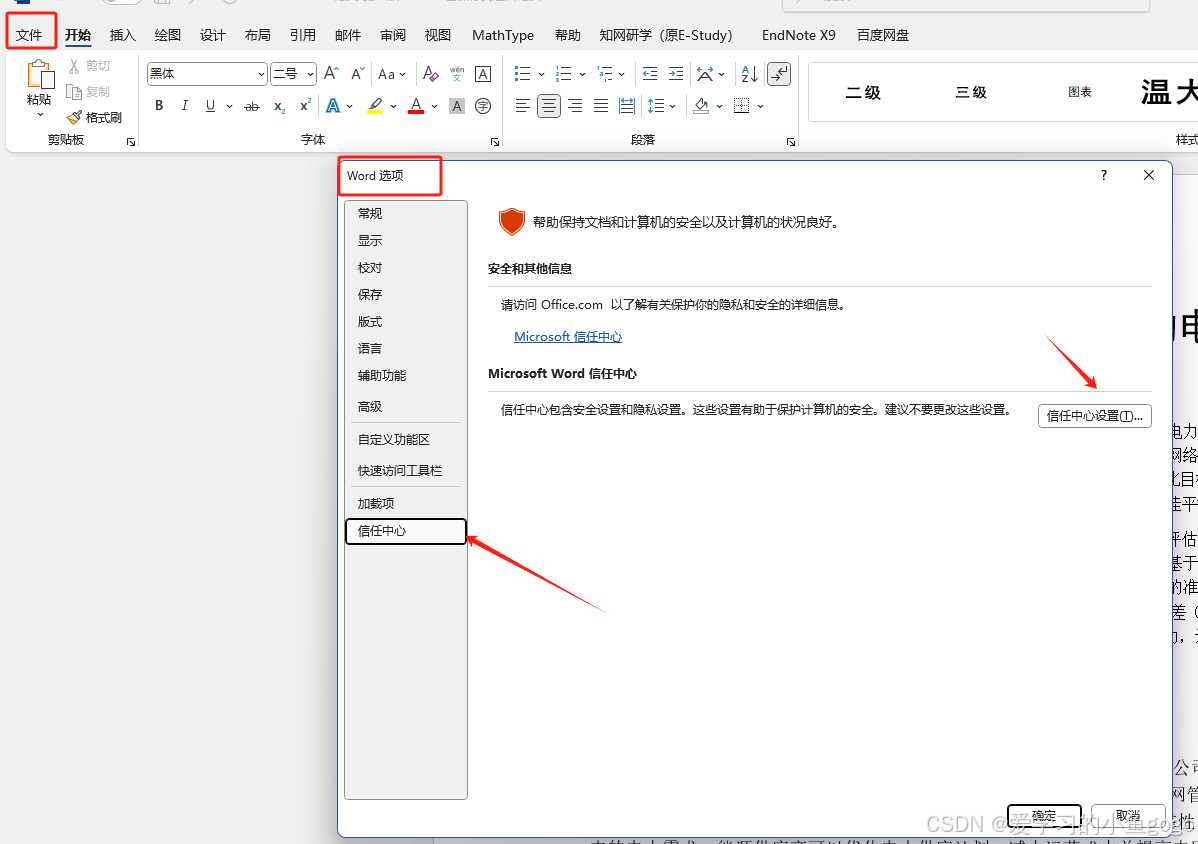Switch to the EndNote X9 tab
This screenshot has height=844, width=1198.
(x=798, y=35)
